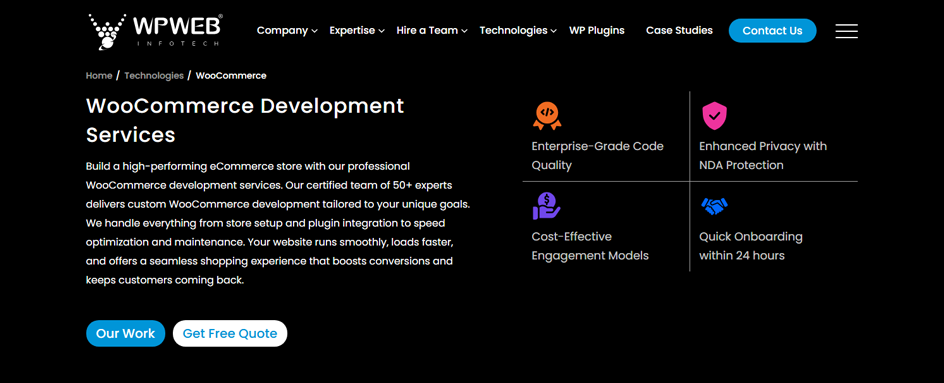This screenshot has height=383, width=944.
Task: Click Quick Onboarding within 24 hours text
Action: click(751, 246)
